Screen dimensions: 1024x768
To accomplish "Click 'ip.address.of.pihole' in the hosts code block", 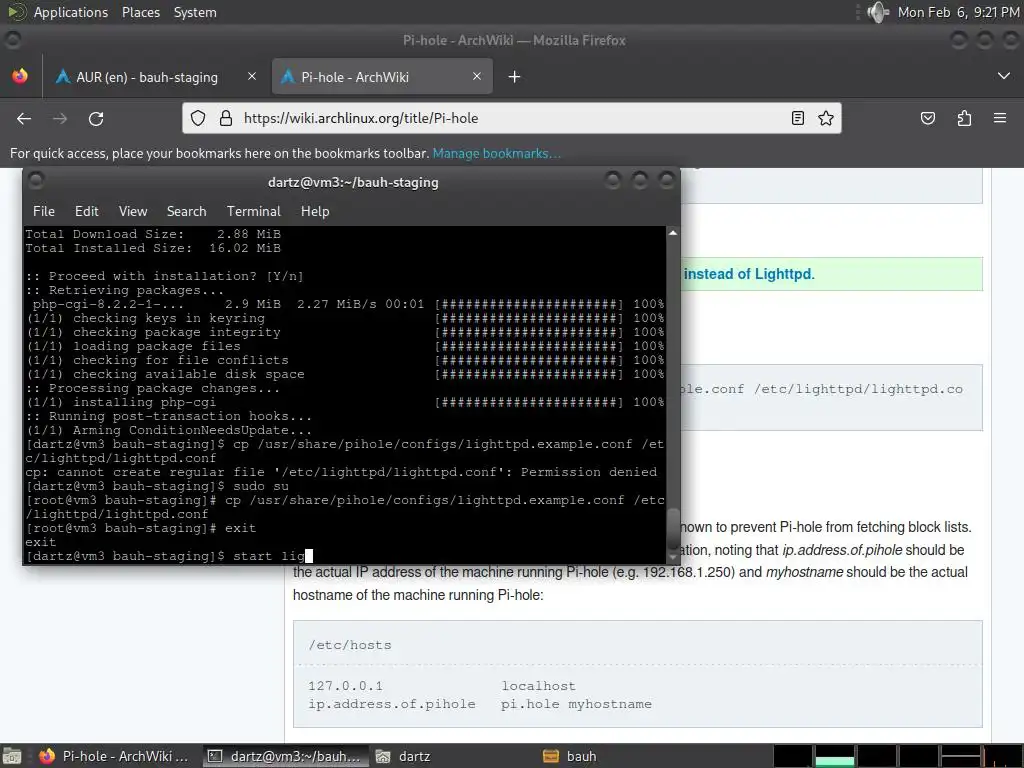I will pyautogui.click(x=392, y=705).
